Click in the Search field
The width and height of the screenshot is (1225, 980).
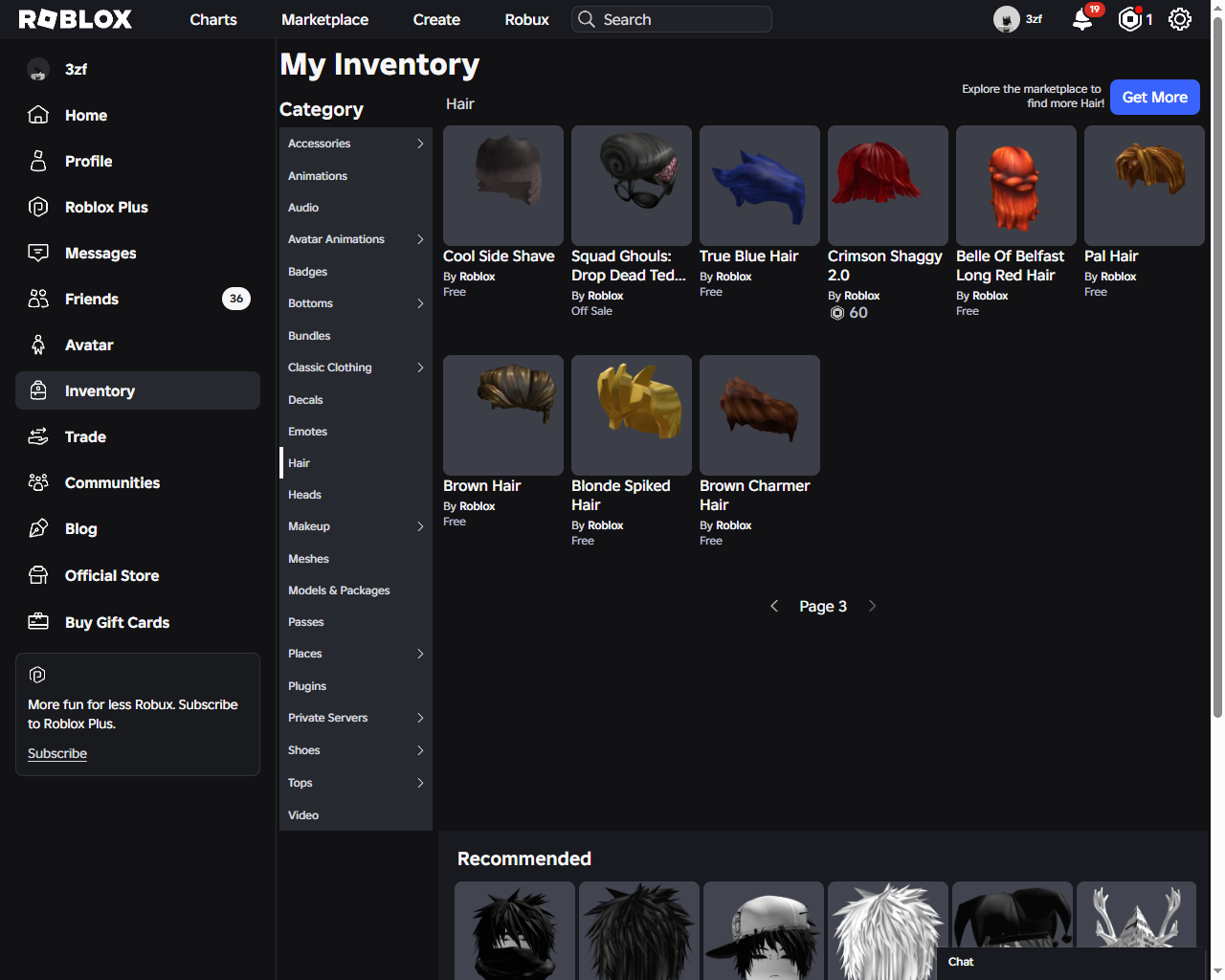coord(672,19)
